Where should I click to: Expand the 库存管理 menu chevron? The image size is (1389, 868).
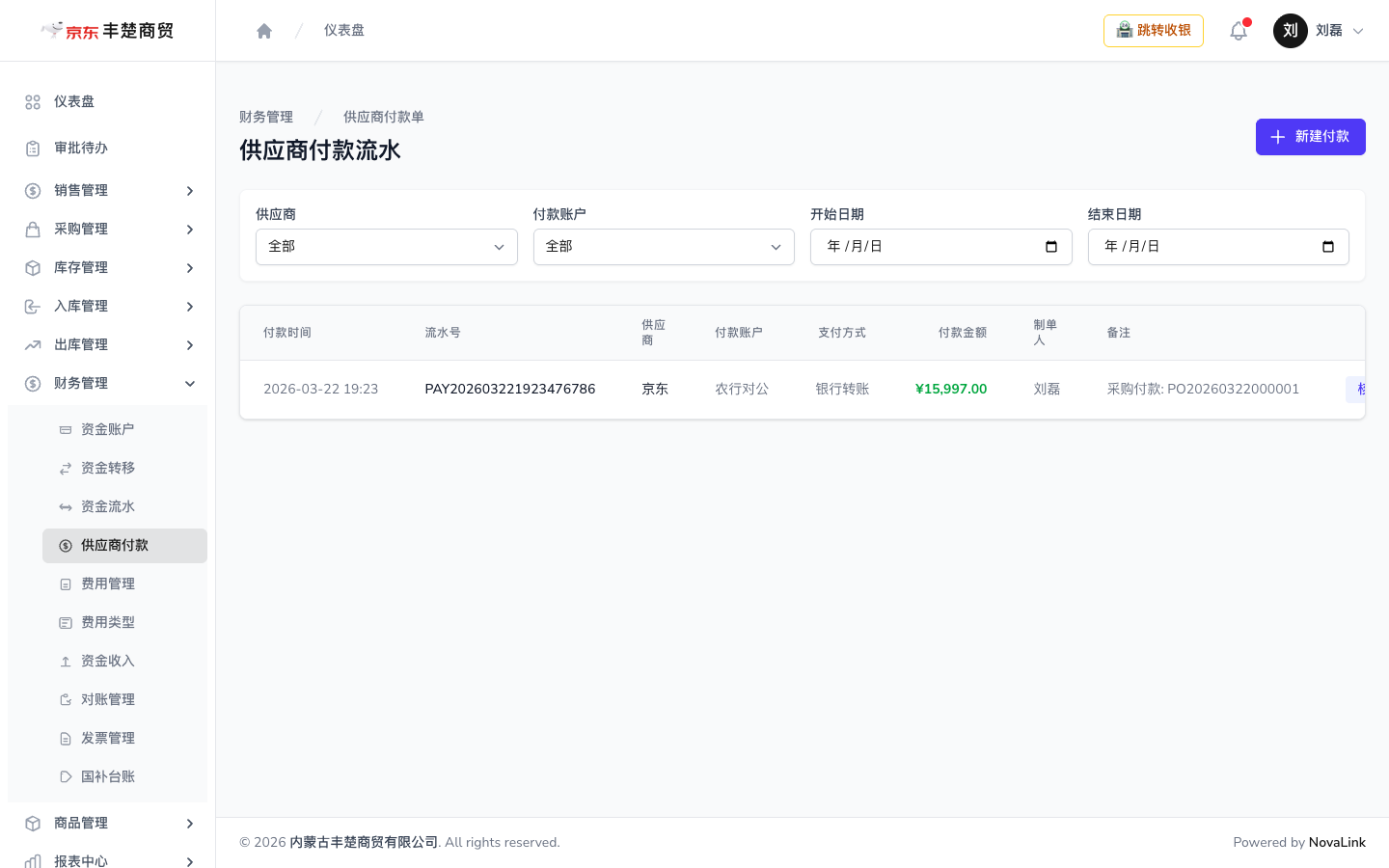pyautogui.click(x=190, y=268)
